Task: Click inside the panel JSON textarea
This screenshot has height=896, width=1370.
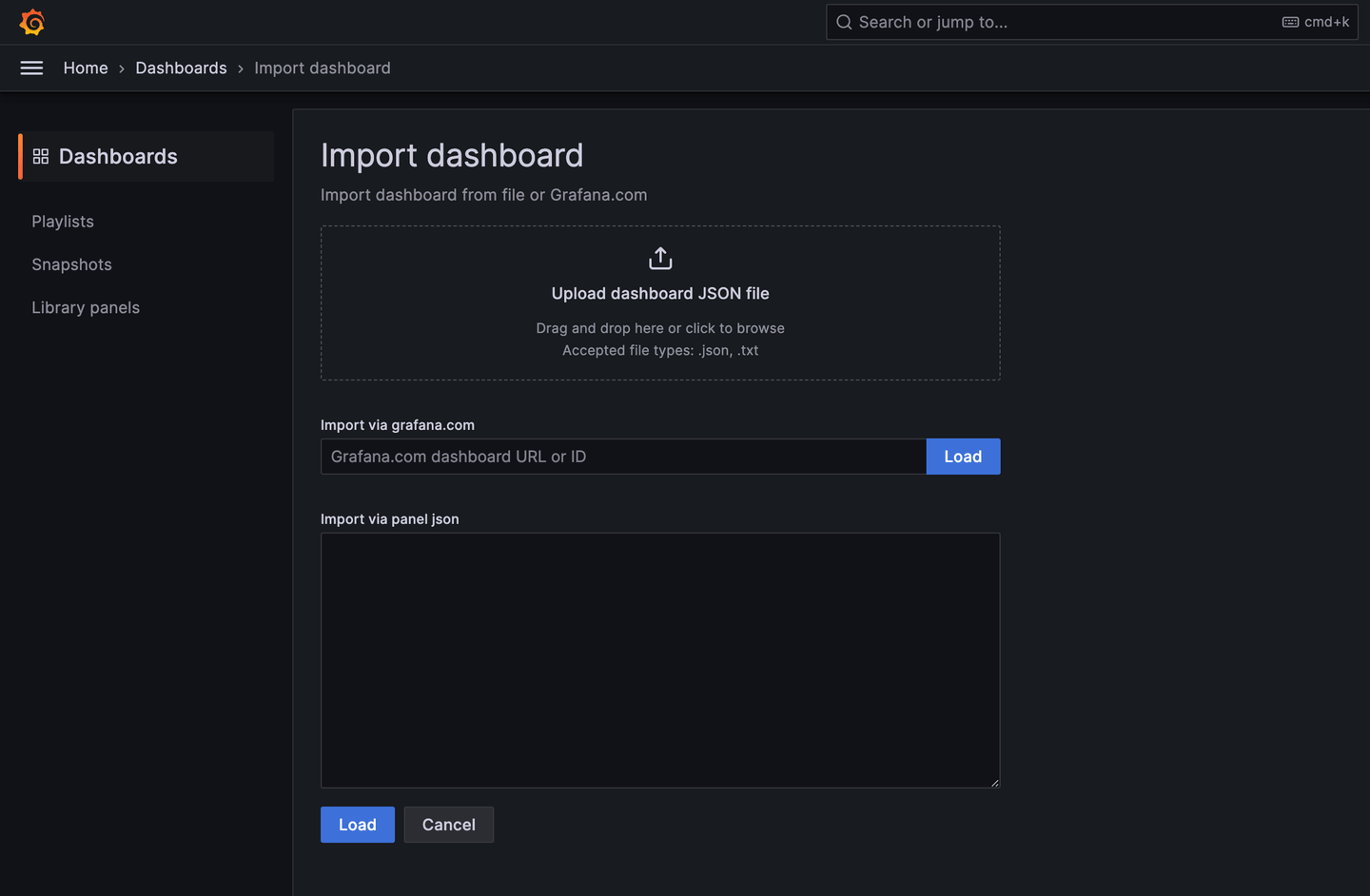Action: (x=660, y=660)
